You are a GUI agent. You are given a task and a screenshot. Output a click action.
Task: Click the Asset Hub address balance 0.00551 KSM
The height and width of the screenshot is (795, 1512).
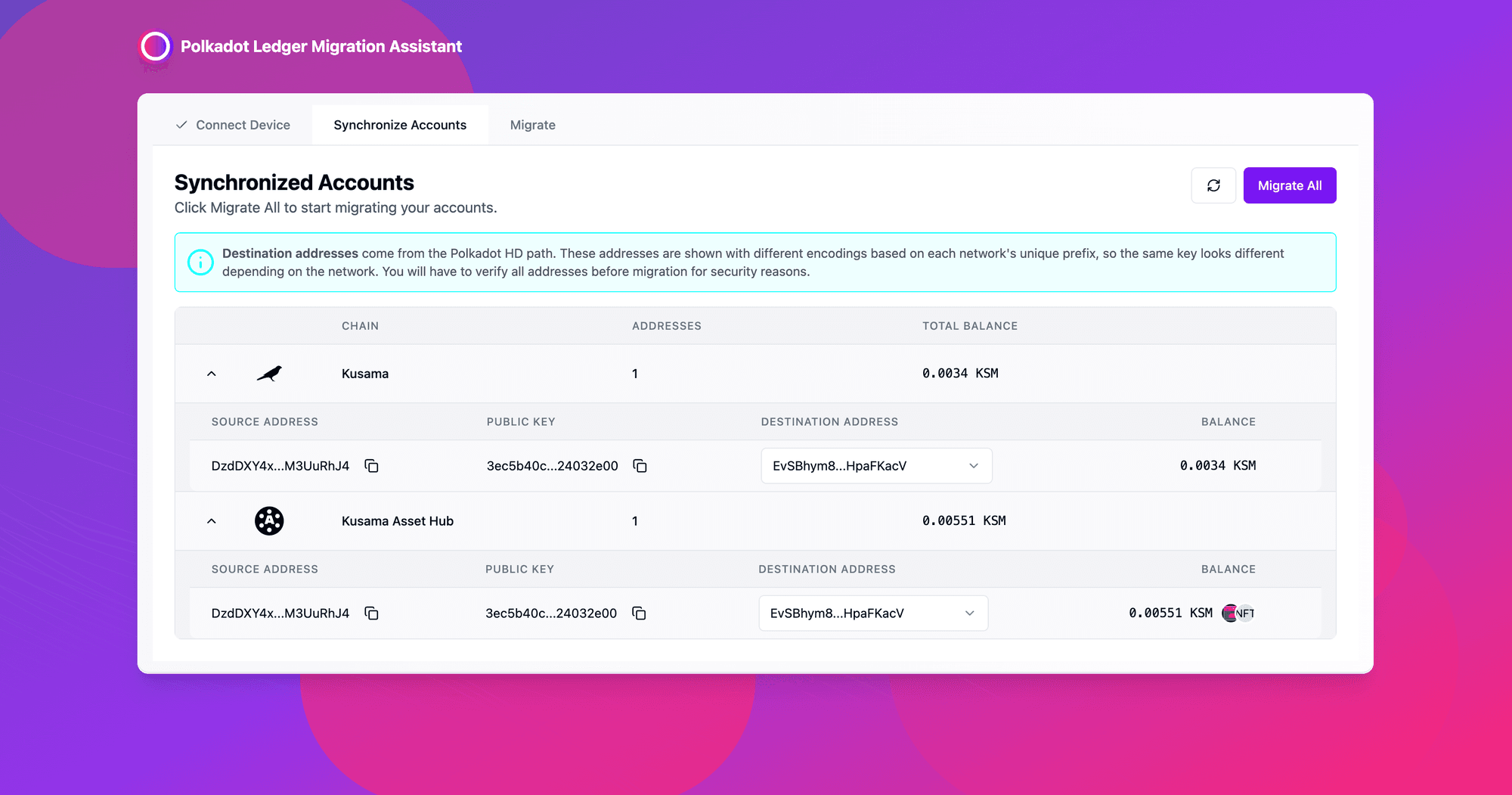pyautogui.click(x=1171, y=613)
